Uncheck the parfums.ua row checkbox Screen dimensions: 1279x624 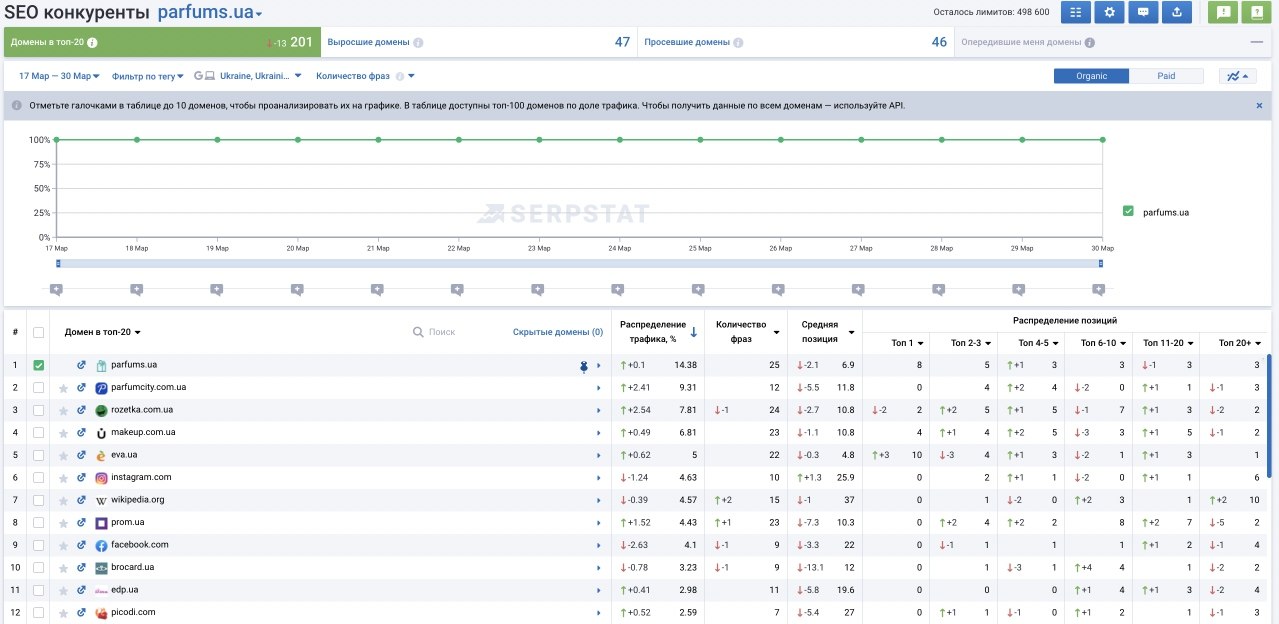point(39,366)
